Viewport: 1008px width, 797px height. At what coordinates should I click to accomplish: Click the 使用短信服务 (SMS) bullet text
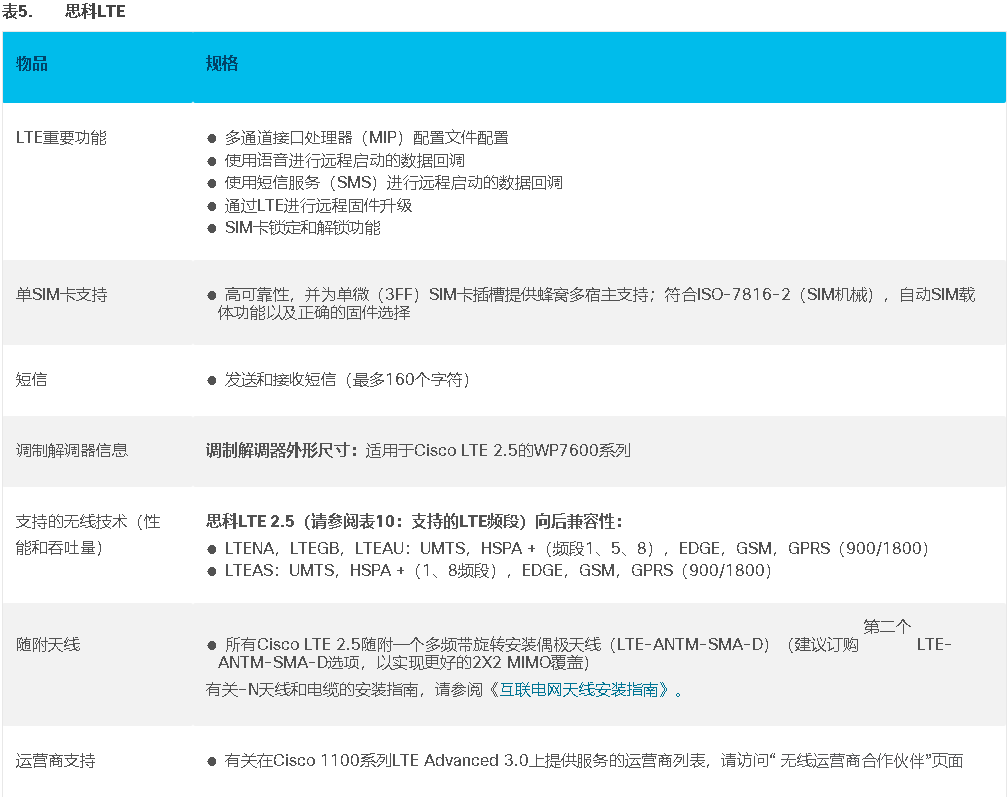pyautogui.click(x=393, y=183)
